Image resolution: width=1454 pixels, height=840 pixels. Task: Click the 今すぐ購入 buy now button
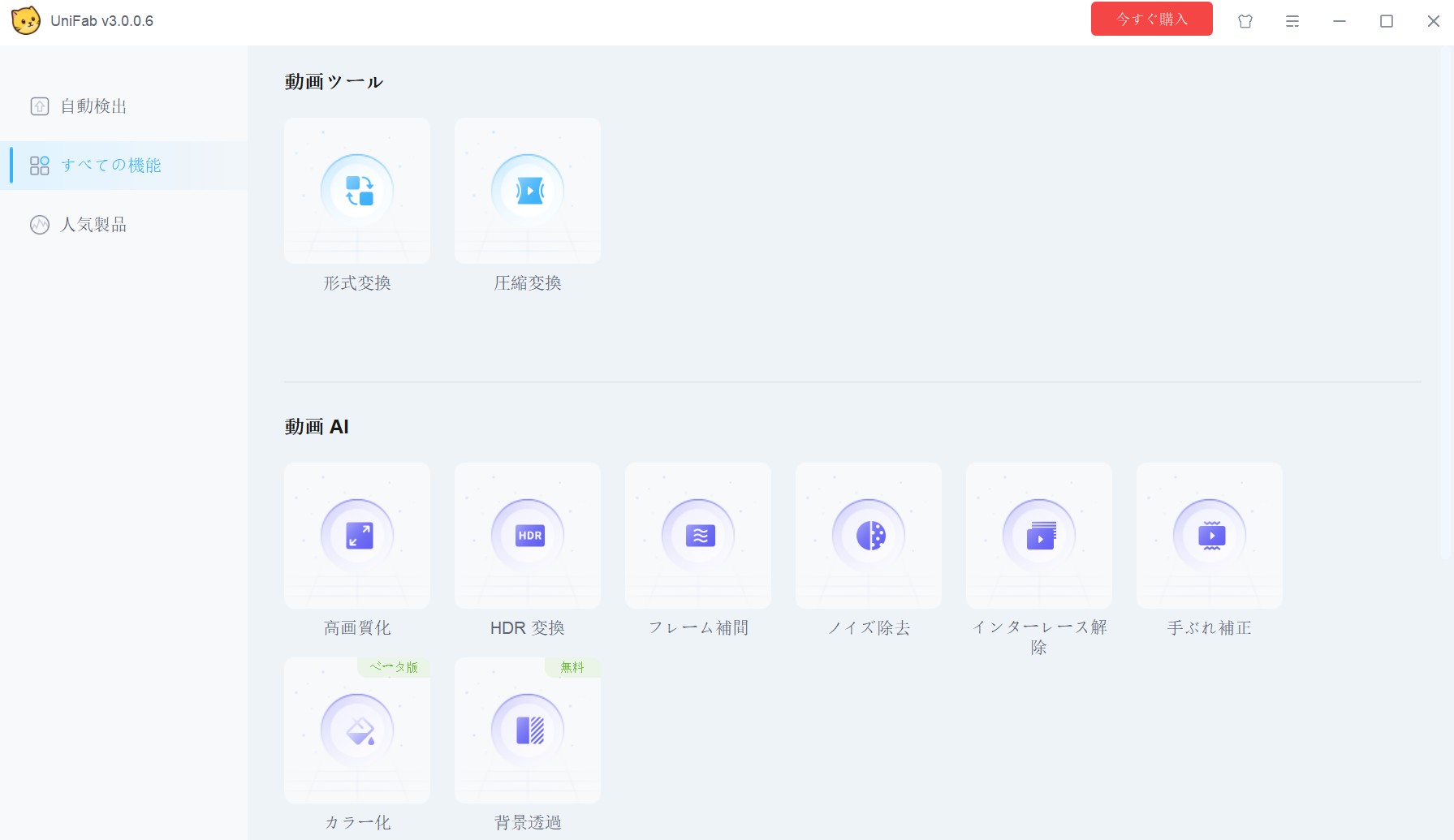(1152, 19)
